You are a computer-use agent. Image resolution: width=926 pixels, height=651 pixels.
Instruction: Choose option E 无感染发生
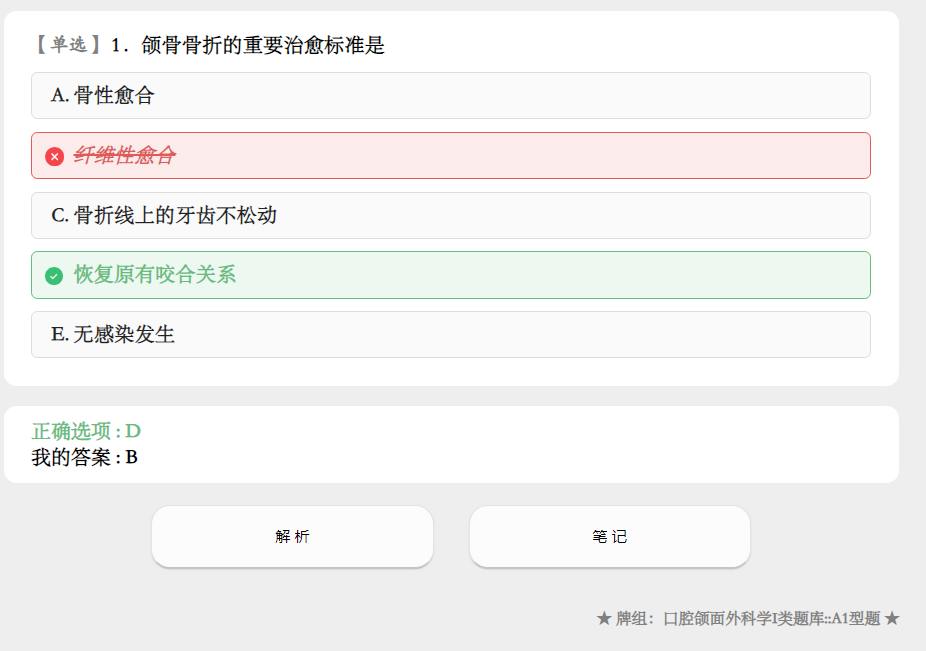point(451,334)
